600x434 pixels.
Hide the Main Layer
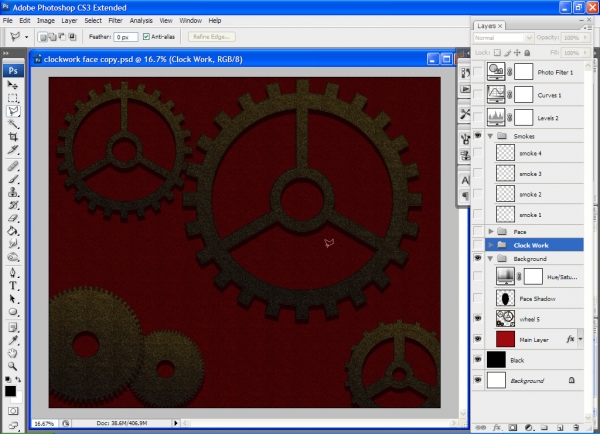click(x=478, y=339)
